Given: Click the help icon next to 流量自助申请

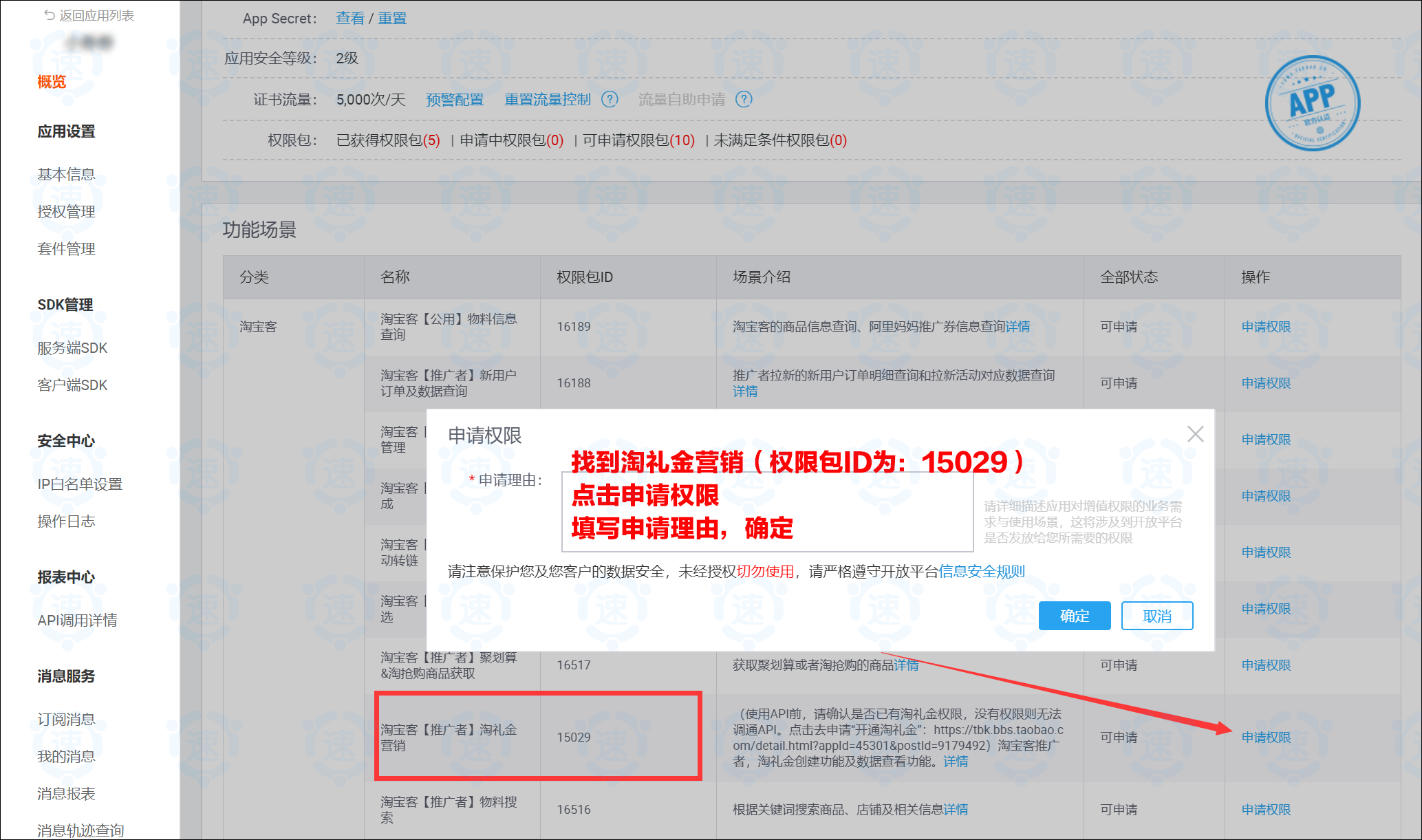Looking at the screenshot, I should pyautogui.click(x=744, y=100).
